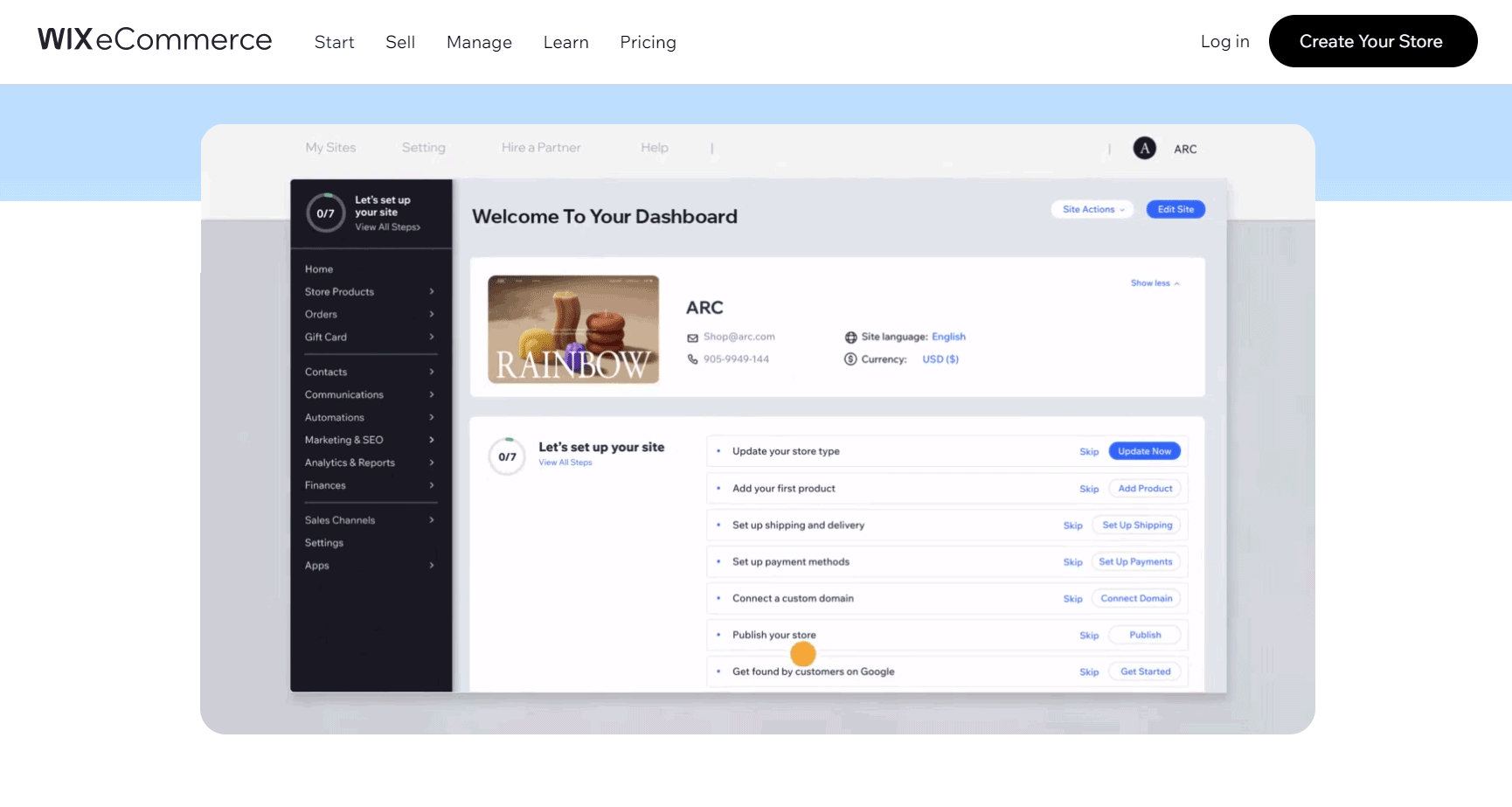Click the phone icon next to 905-9949-144
Viewport: 1512px width, 807px height.
tap(692, 358)
